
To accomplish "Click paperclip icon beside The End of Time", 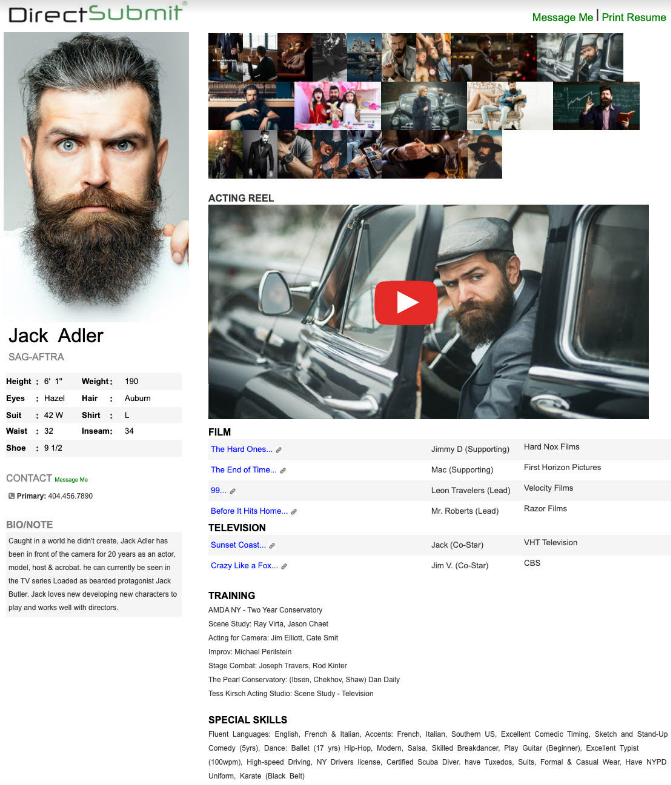I will click(x=284, y=470).
